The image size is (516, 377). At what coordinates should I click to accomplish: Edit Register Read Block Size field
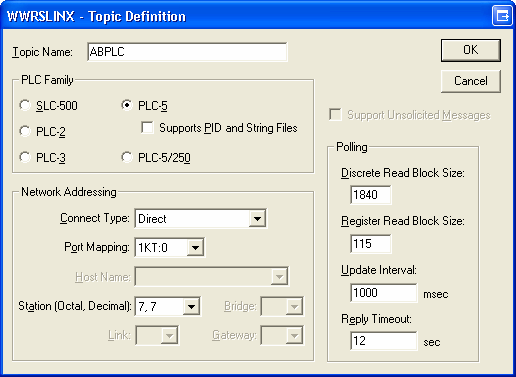tap(371, 244)
